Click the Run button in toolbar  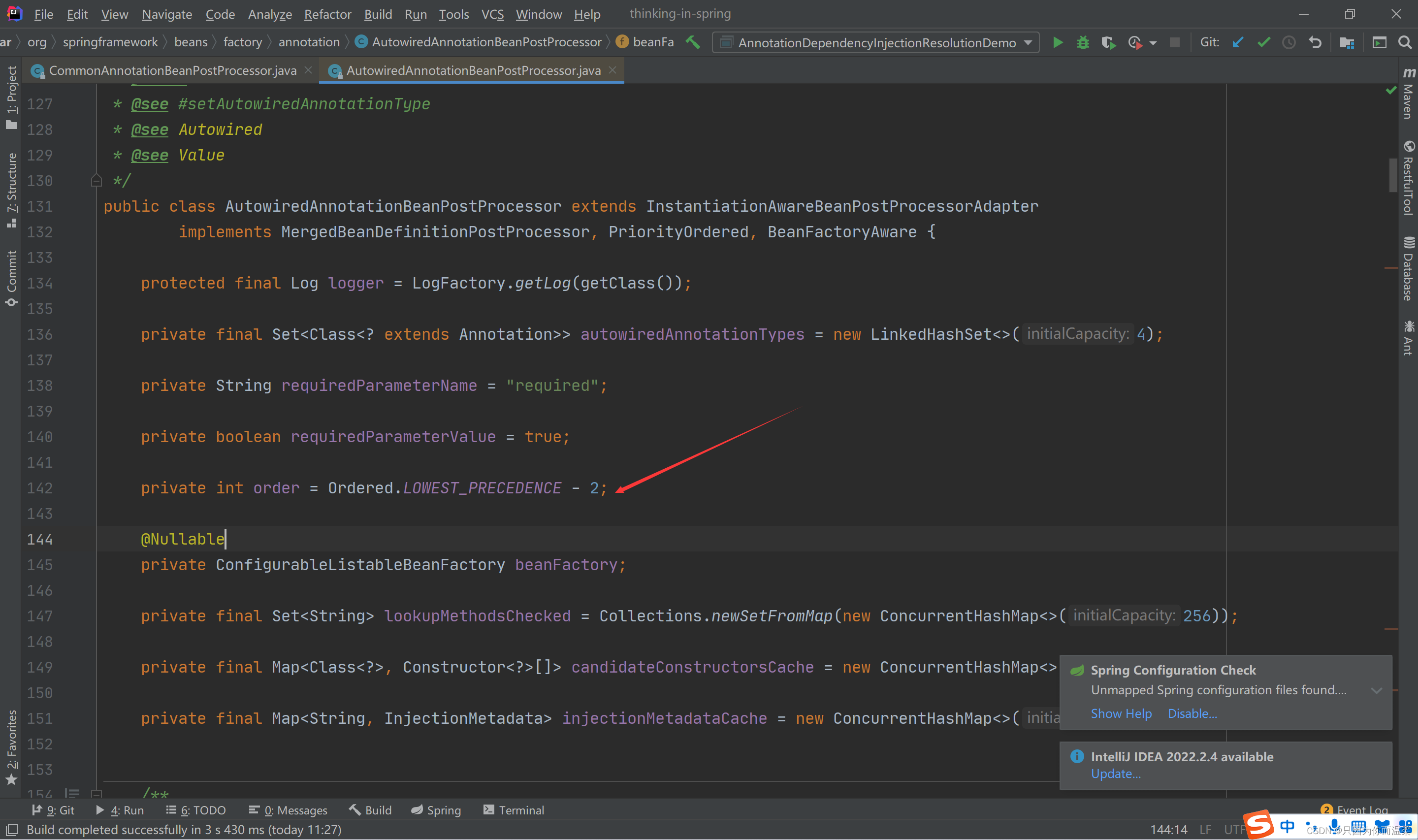click(1057, 42)
